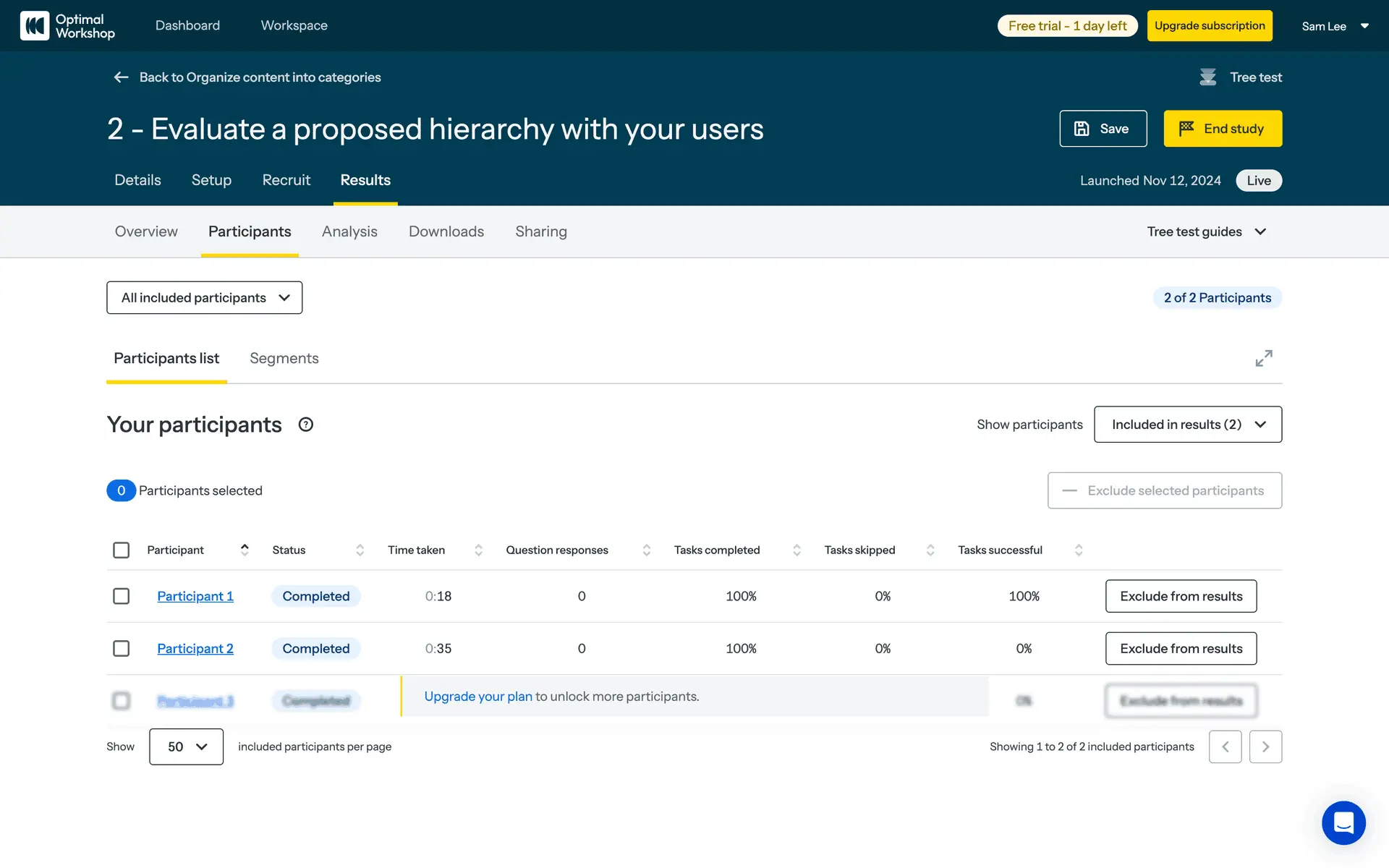Click the help icon beside Your participants

coord(305,425)
